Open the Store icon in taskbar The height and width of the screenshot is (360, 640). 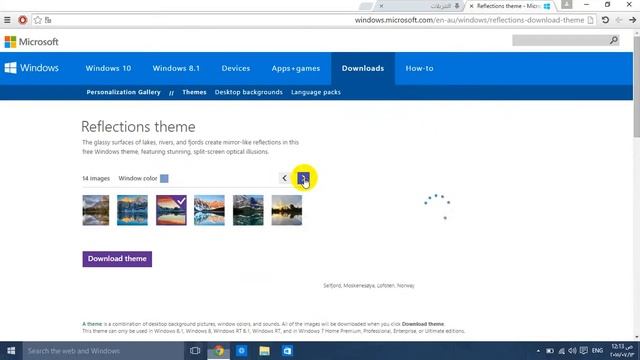coord(287,351)
